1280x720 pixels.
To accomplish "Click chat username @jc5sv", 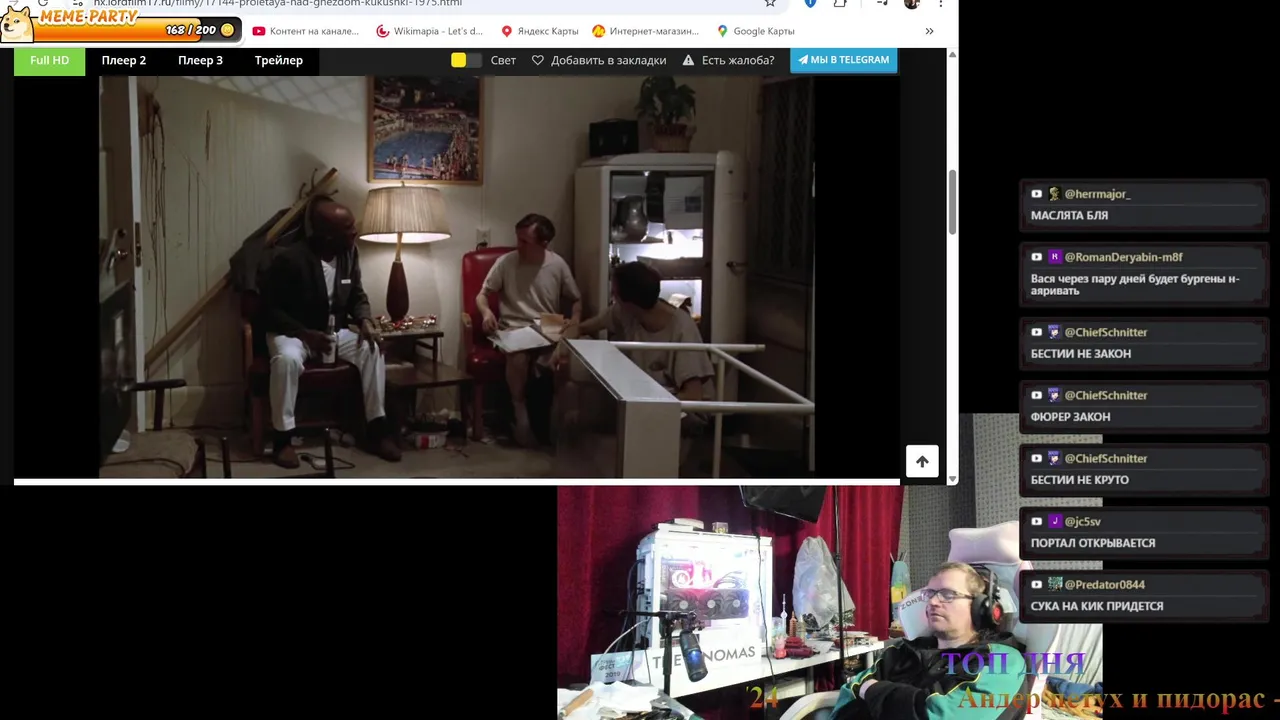I will tap(1082, 522).
